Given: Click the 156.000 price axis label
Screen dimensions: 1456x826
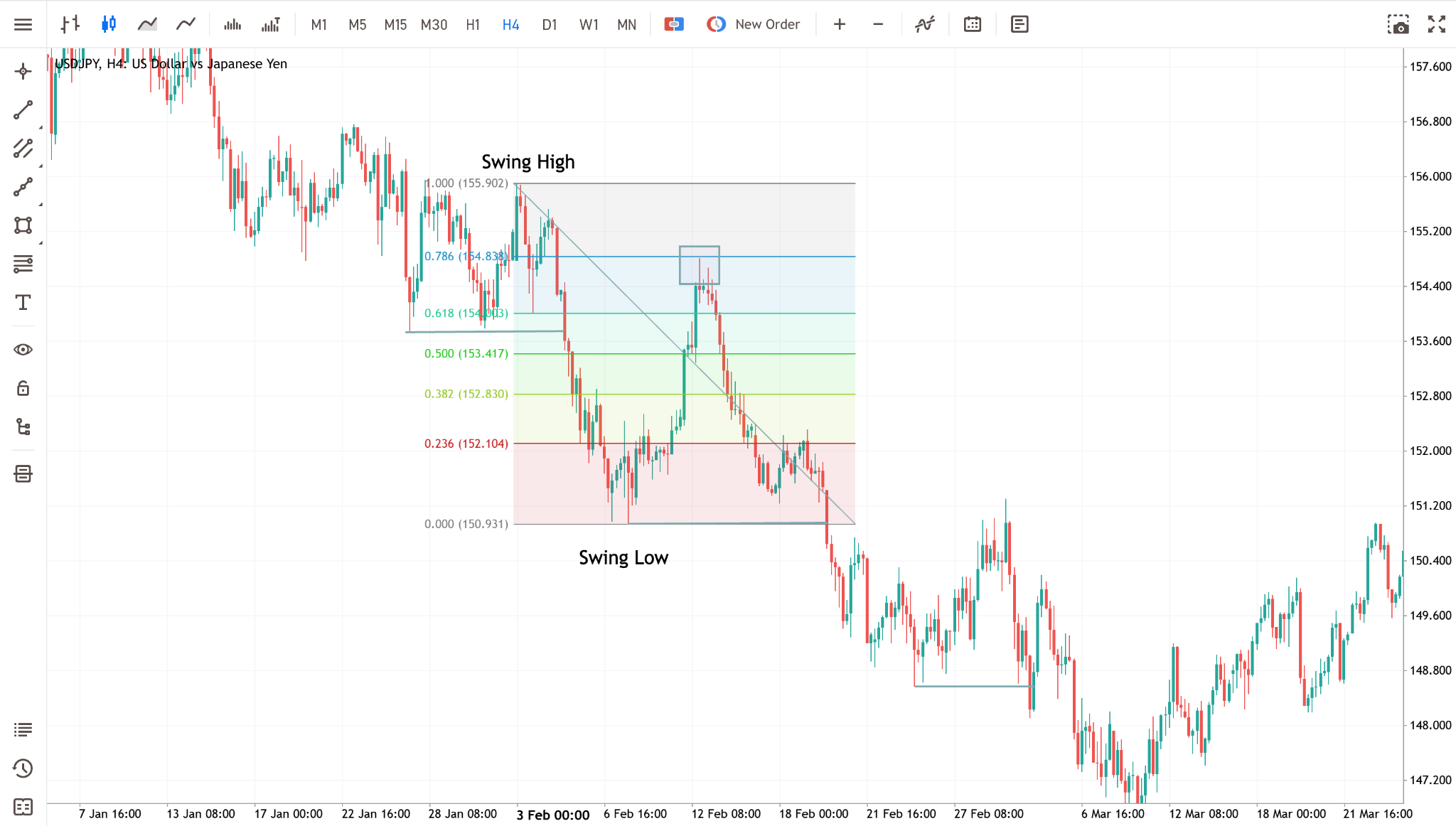Looking at the screenshot, I should pyautogui.click(x=1430, y=176).
